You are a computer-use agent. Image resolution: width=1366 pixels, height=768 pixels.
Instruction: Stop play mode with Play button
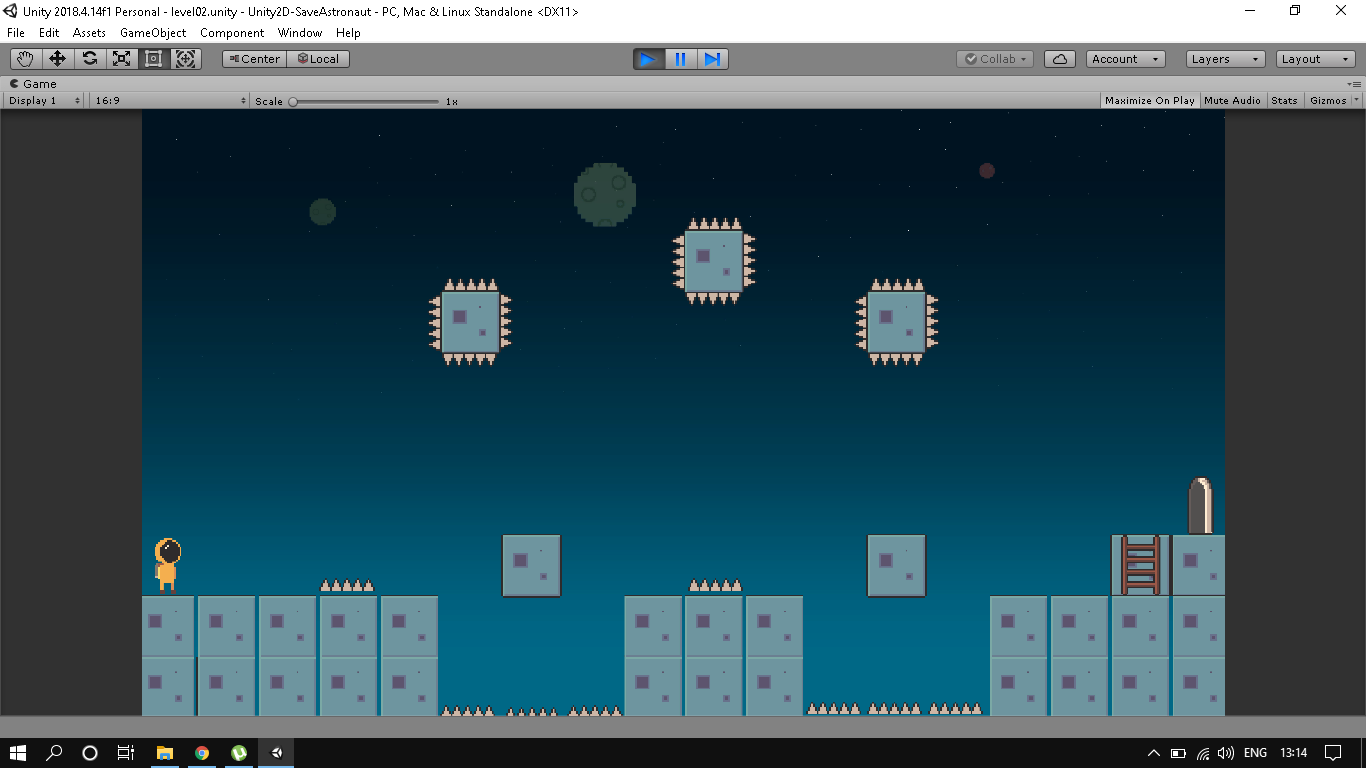click(x=648, y=59)
